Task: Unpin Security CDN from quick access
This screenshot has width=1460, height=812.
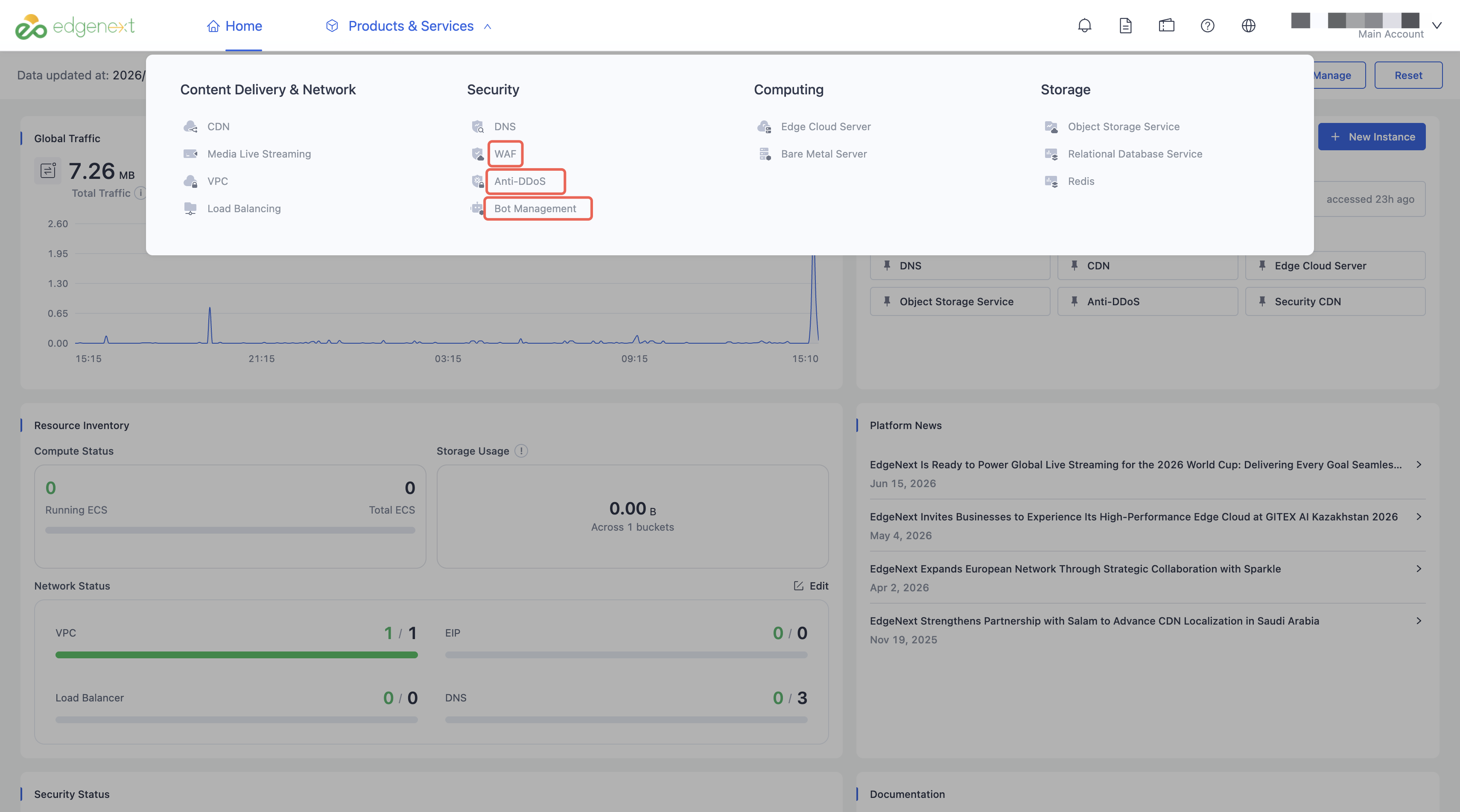Action: tap(1262, 301)
